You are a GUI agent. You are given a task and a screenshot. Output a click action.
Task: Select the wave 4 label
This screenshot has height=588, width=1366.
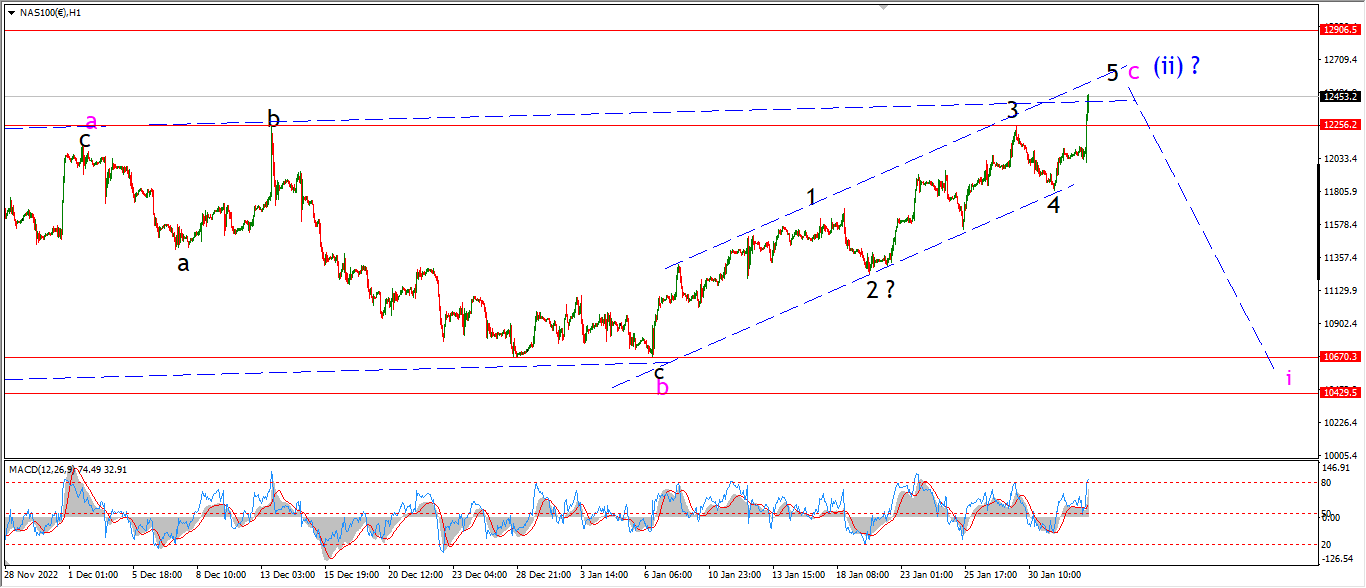pyautogui.click(x=1054, y=204)
